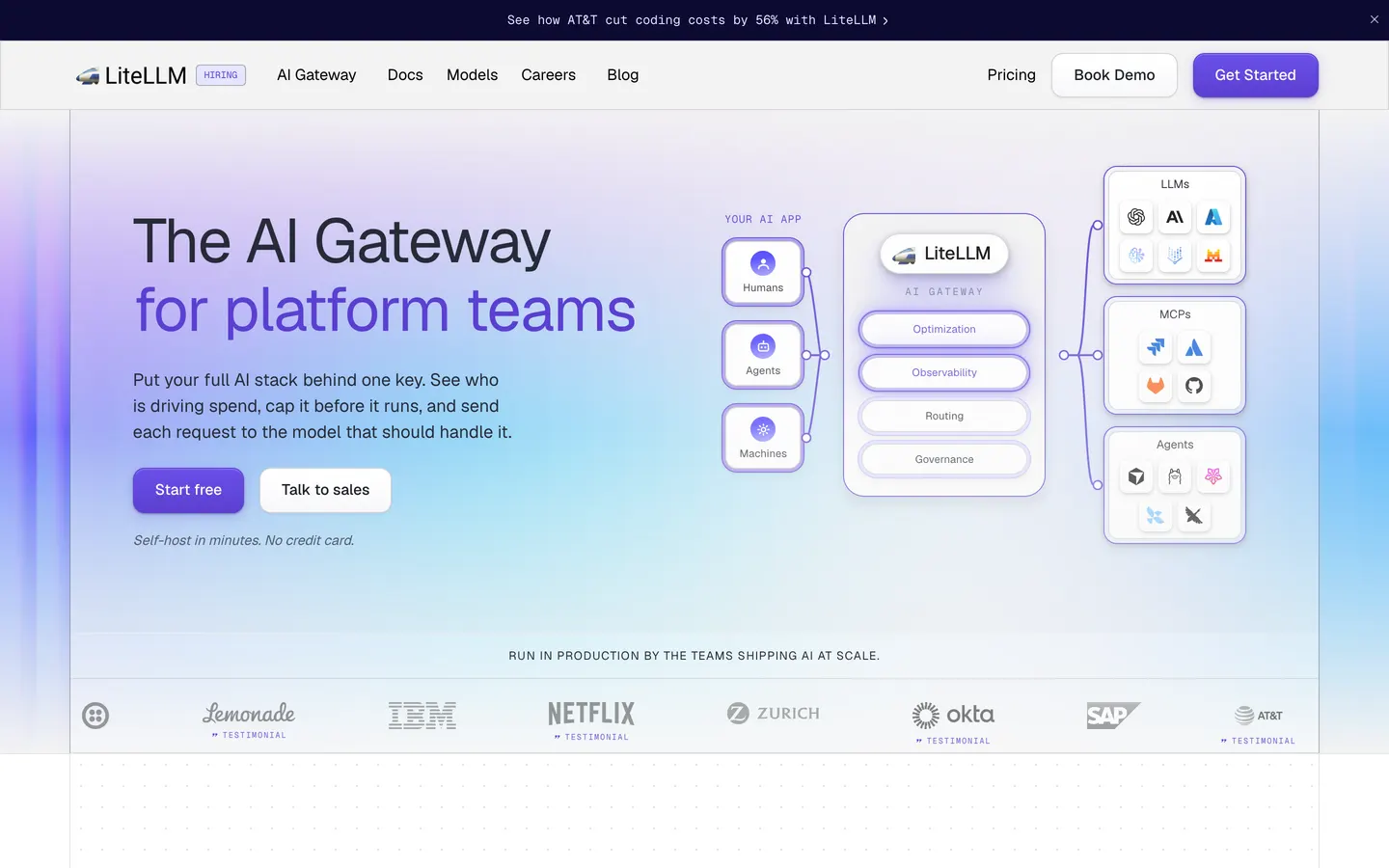Open the AI Gateway menu item
This screenshot has height=868, width=1389.
[x=316, y=75]
